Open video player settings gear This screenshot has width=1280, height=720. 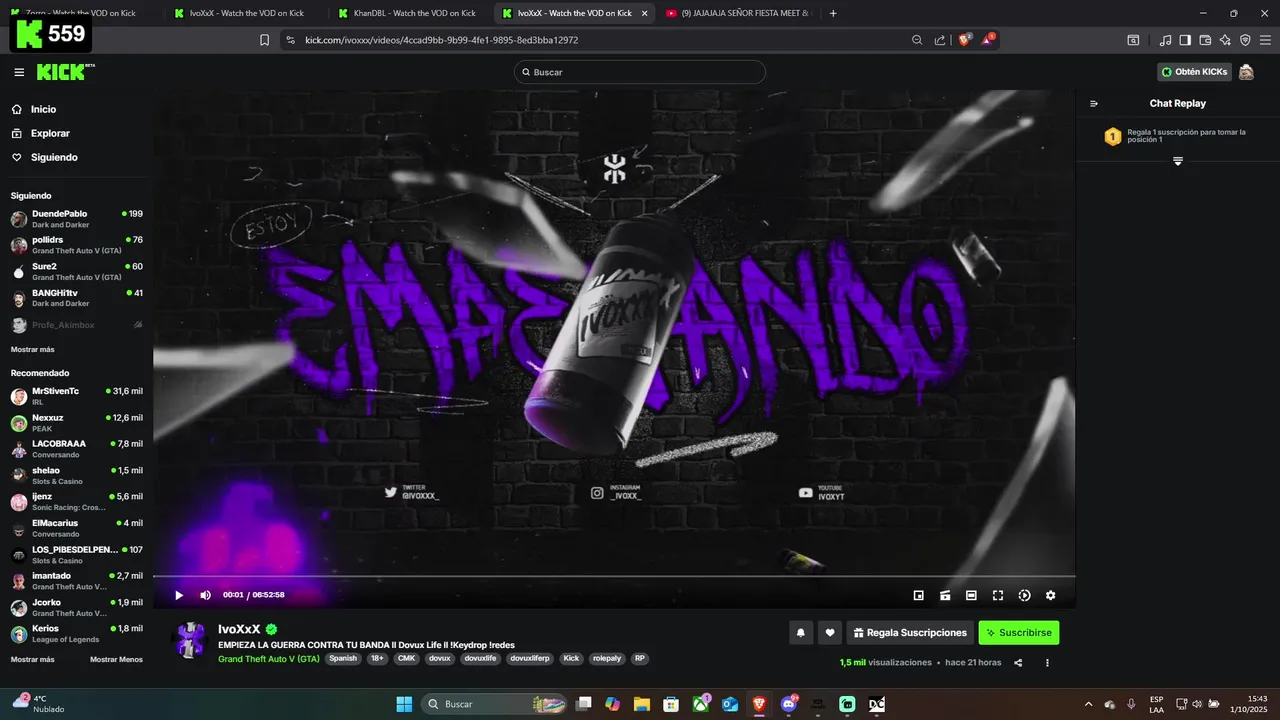coord(1050,595)
